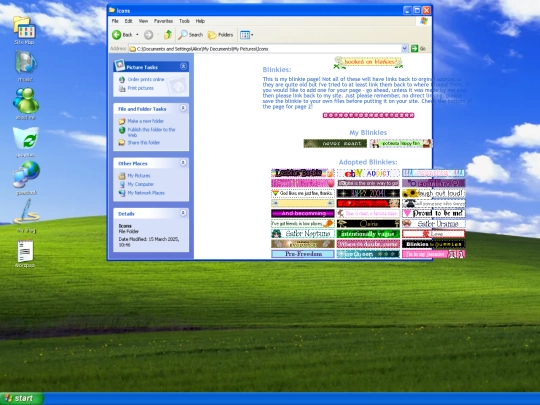Click Order prints online link
540x405 pixels.
tap(146, 79)
